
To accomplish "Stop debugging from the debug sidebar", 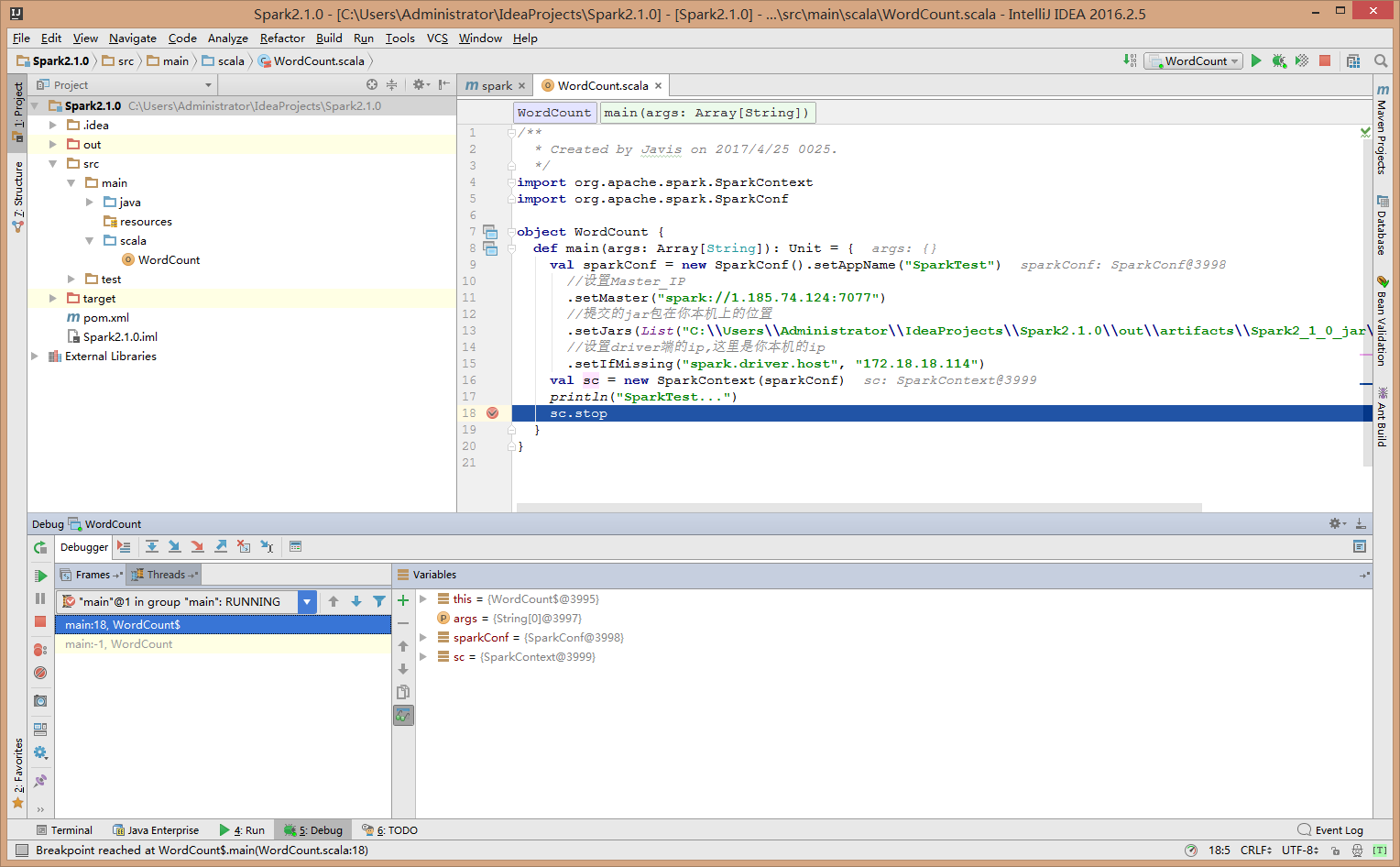I will [x=40, y=621].
